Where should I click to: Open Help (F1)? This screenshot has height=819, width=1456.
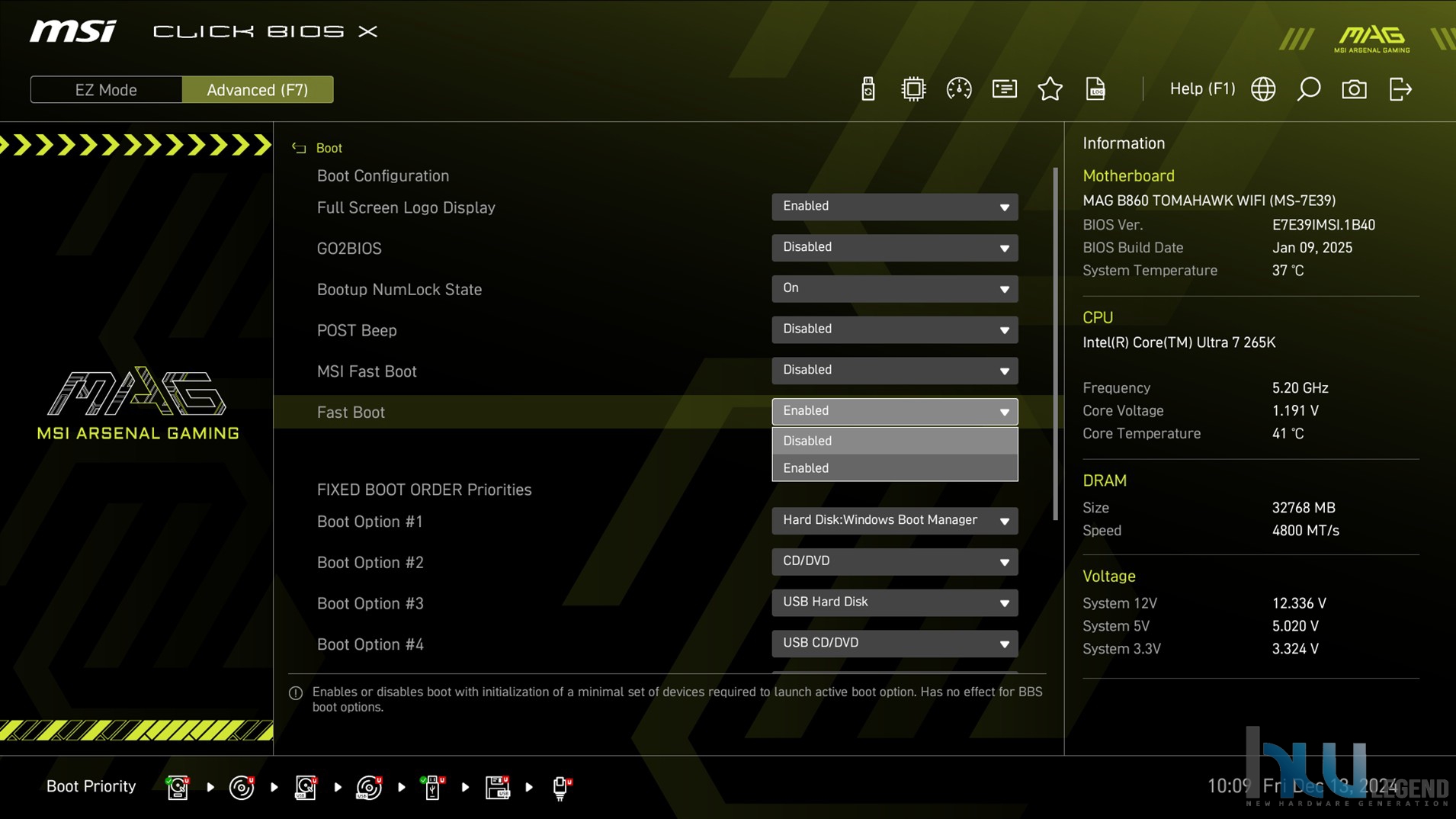tap(1202, 89)
